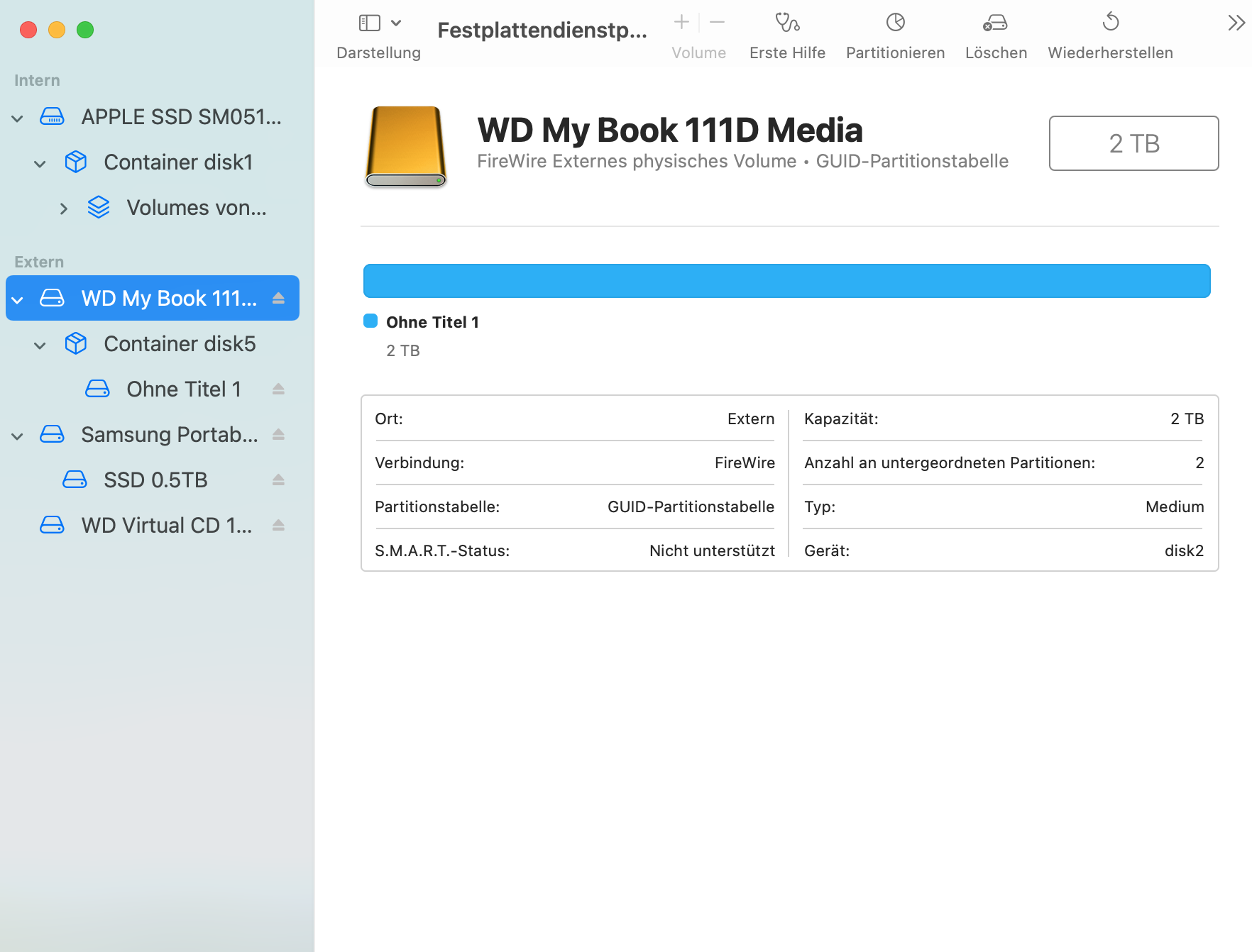Eject the WD Virtual CD disc

tap(278, 525)
